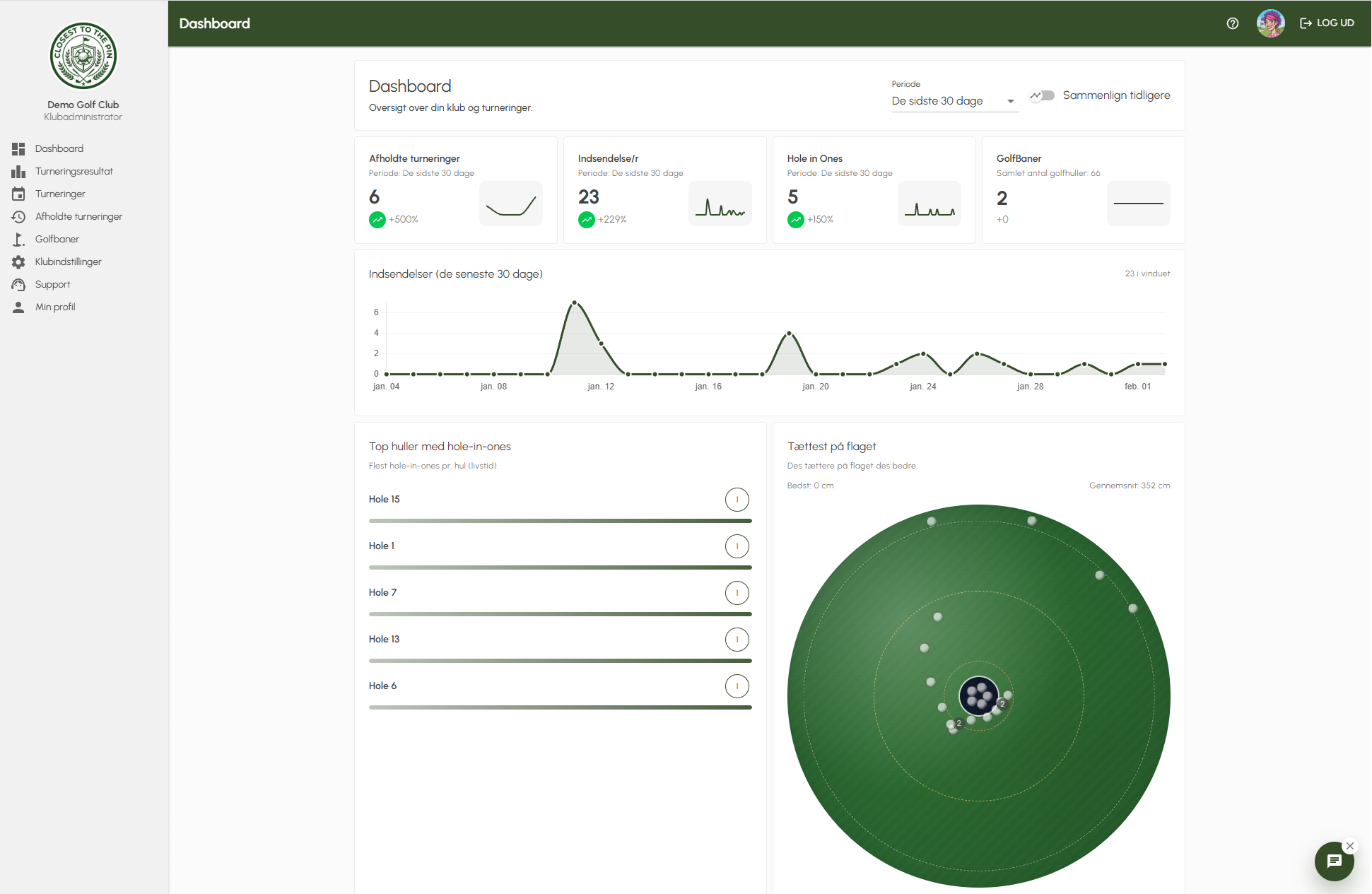This screenshot has height=894, width=1372.
Task: Click LOG UD button
Action: pyautogui.click(x=1327, y=23)
